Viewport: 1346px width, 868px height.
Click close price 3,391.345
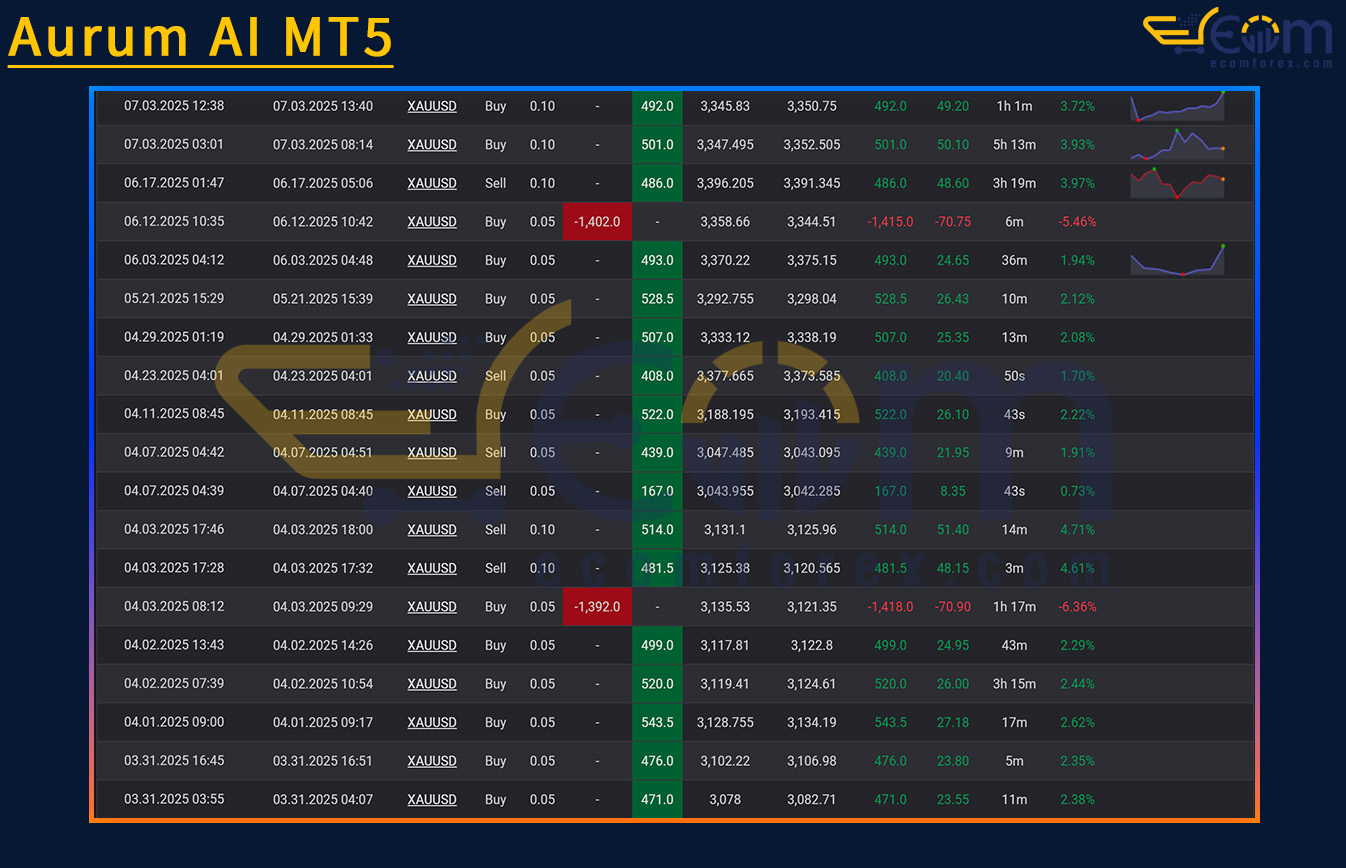pyautogui.click(x=811, y=183)
